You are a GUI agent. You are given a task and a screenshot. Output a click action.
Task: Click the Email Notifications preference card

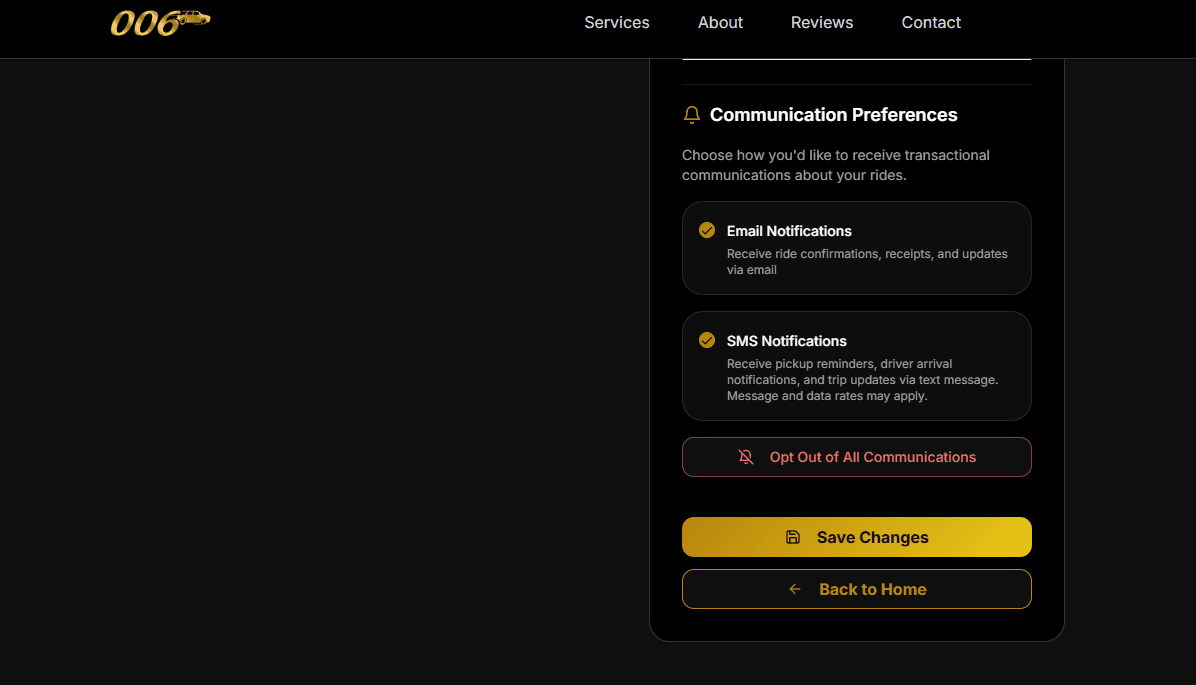856,248
